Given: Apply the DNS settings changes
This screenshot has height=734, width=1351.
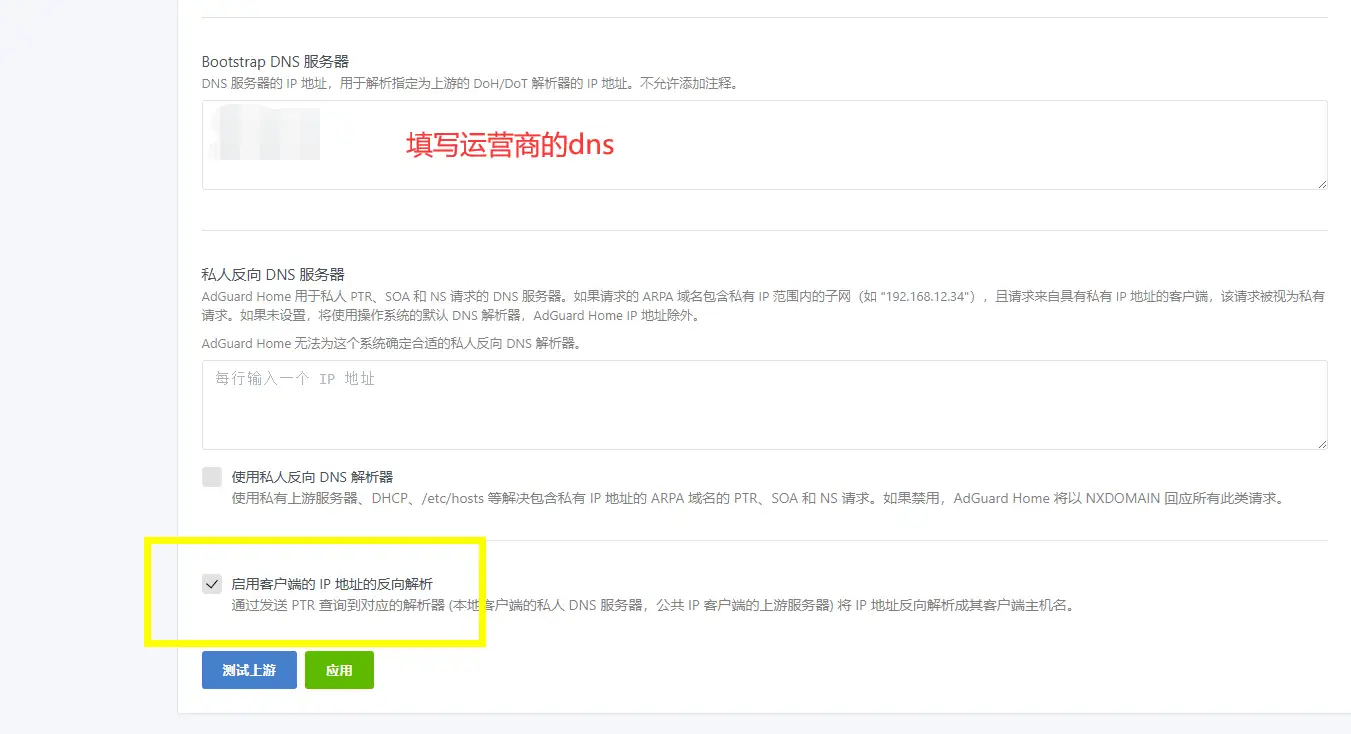Looking at the screenshot, I should (339, 670).
